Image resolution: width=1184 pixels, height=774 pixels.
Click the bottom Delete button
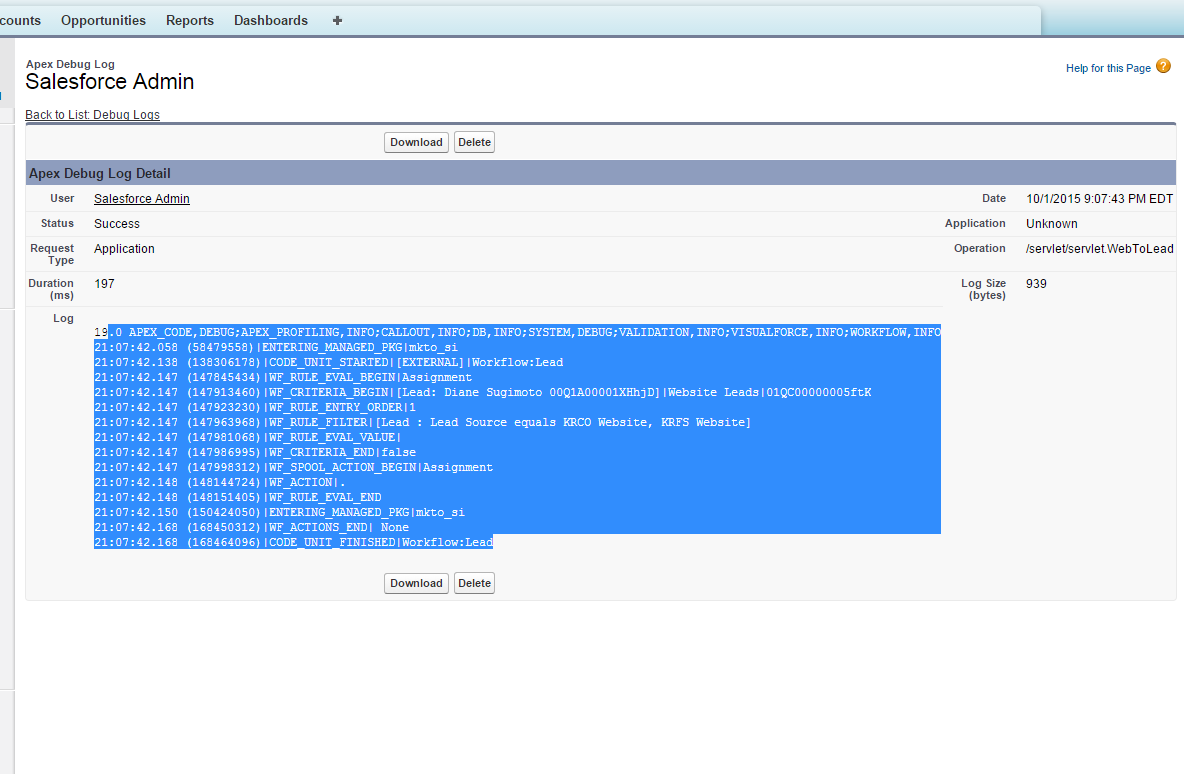[x=474, y=583]
